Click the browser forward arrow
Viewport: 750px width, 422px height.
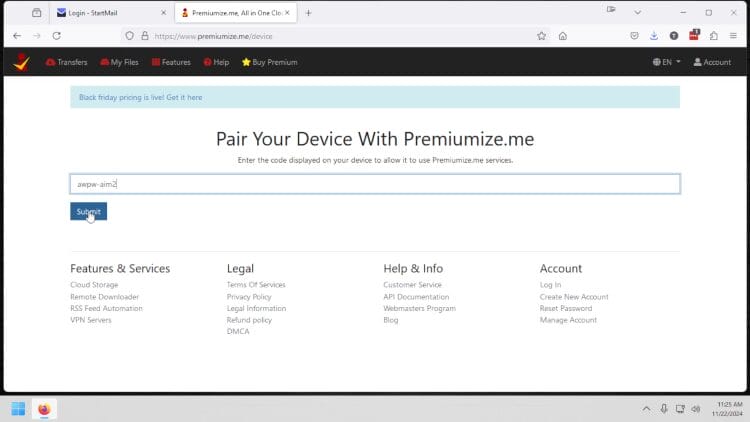click(37, 36)
